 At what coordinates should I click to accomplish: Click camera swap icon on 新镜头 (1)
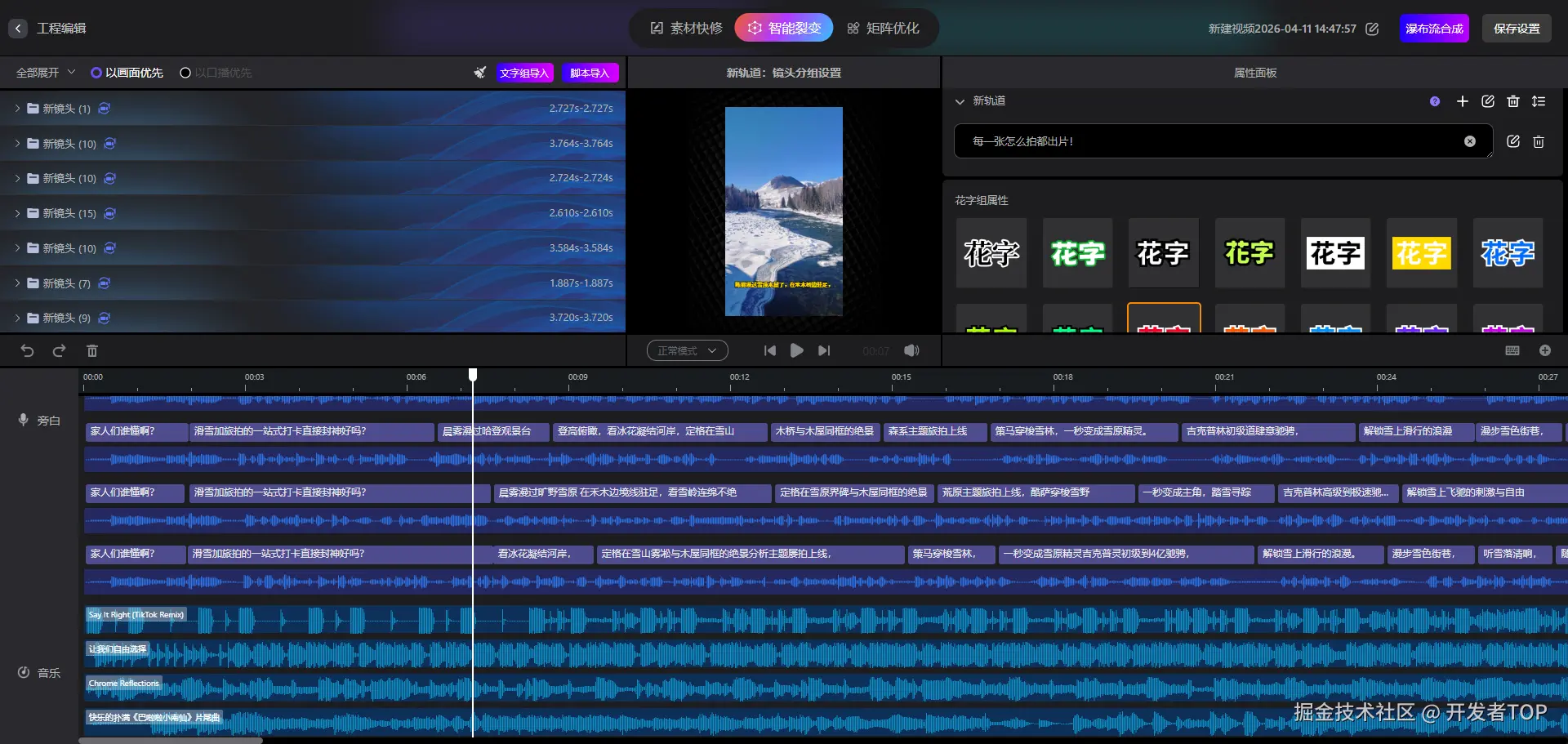point(105,109)
